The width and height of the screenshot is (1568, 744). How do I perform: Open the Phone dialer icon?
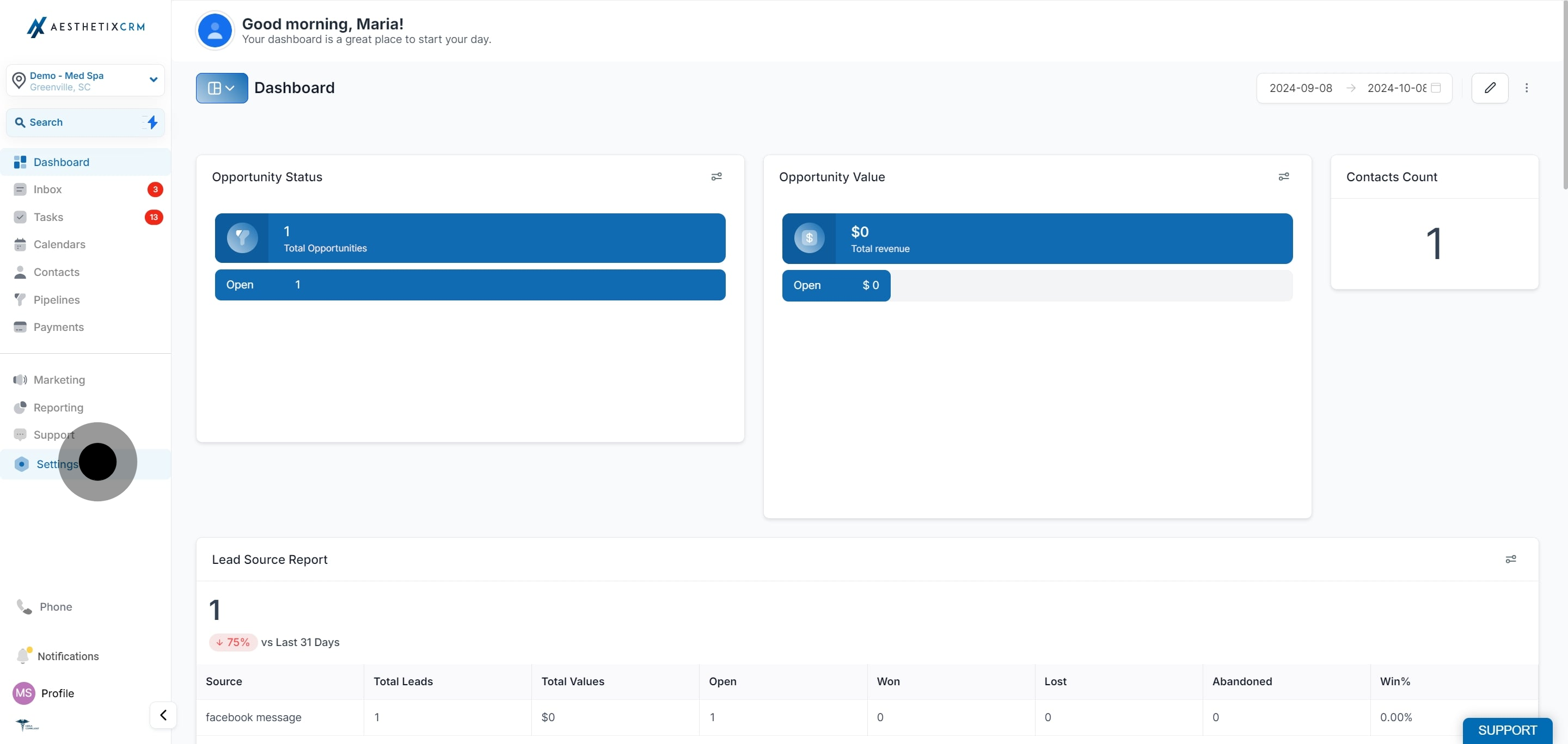tap(24, 606)
